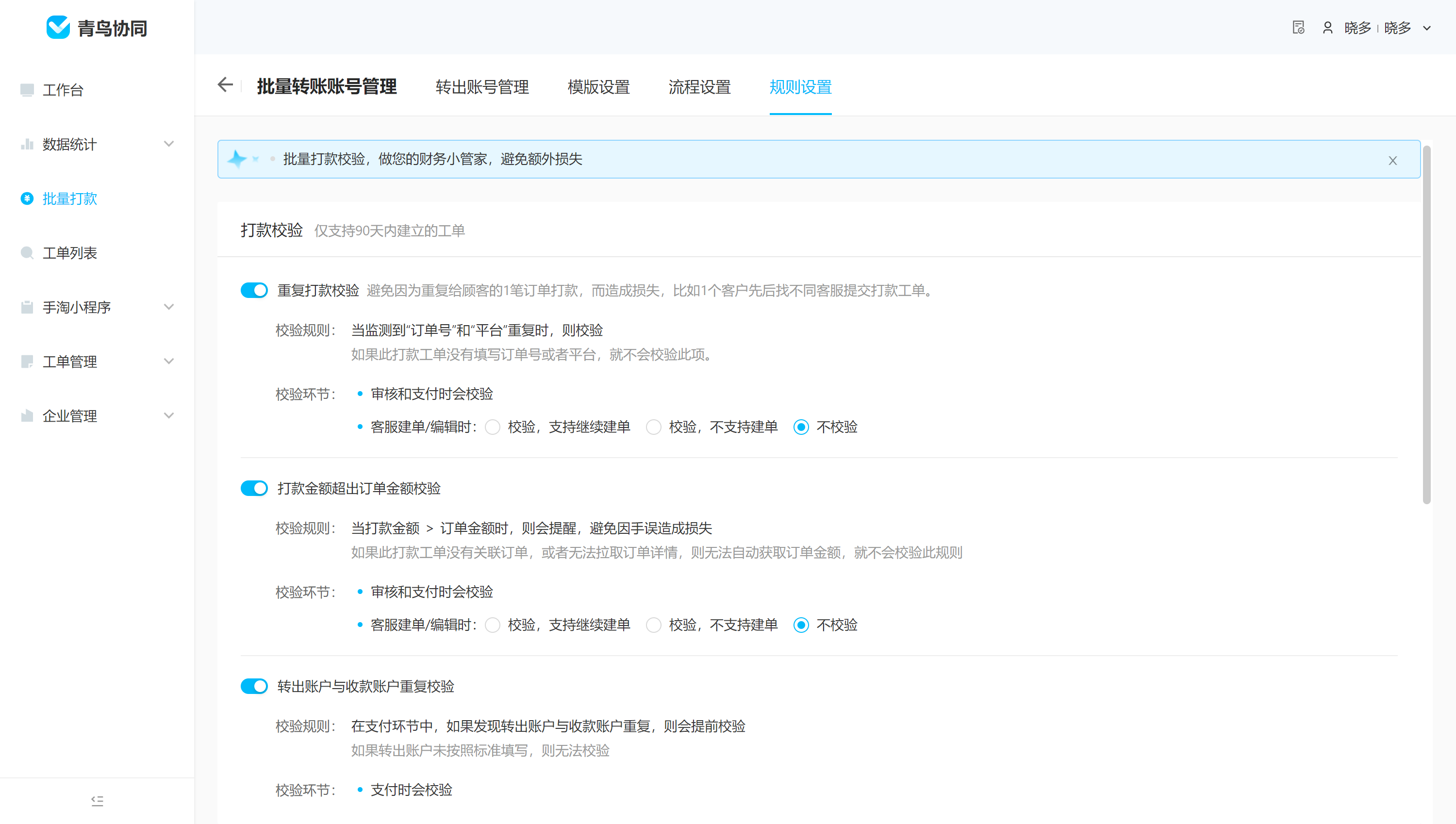Screen dimensions: 1456x824
Task: Select the 规则设置 tab
Action: pos(800,87)
